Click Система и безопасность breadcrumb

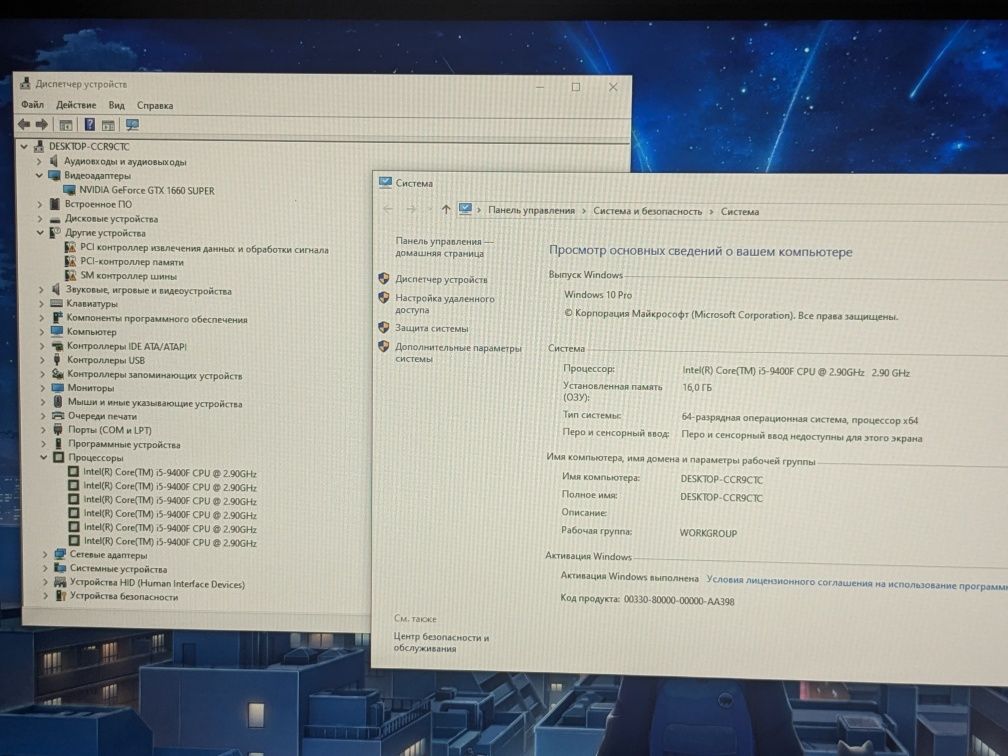coord(647,211)
